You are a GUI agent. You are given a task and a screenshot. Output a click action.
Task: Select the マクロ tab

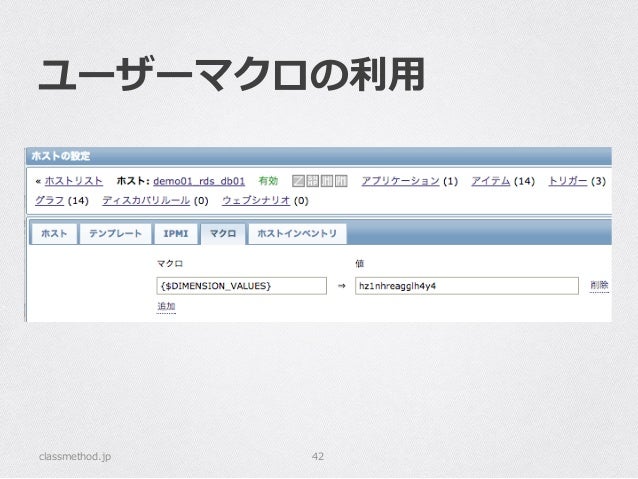tap(223, 234)
